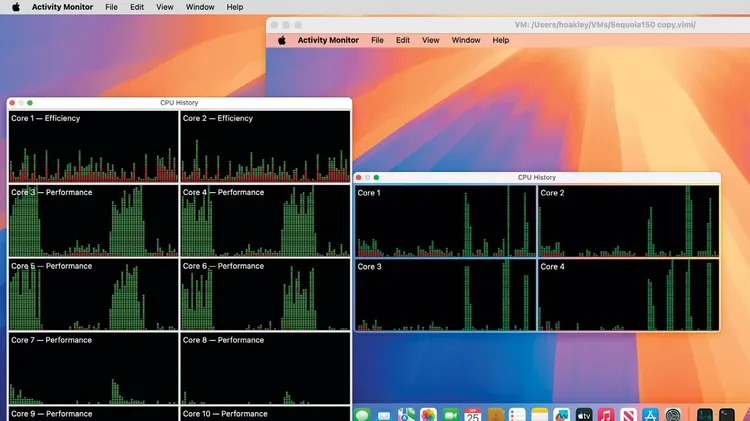Open Contacts from the VM dock
The image size is (750, 421).
tap(495, 415)
